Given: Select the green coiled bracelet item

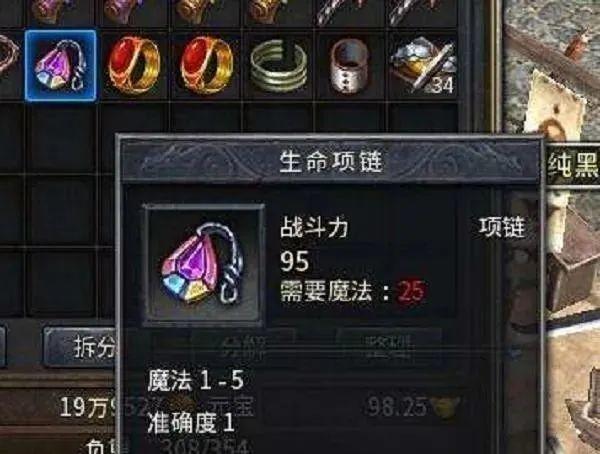Looking at the screenshot, I should tap(279, 66).
